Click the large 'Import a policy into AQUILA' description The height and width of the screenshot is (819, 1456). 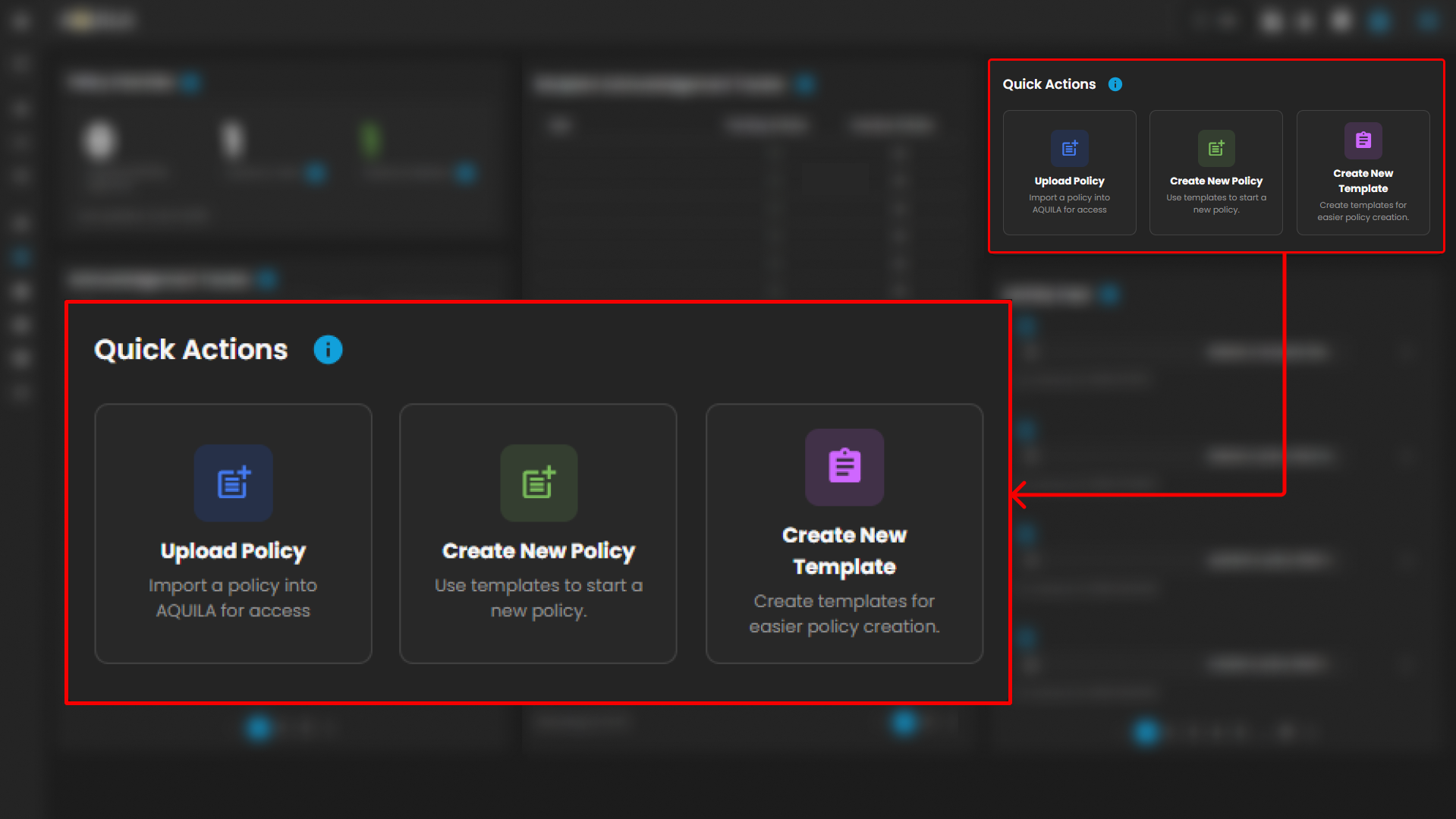coord(233,598)
